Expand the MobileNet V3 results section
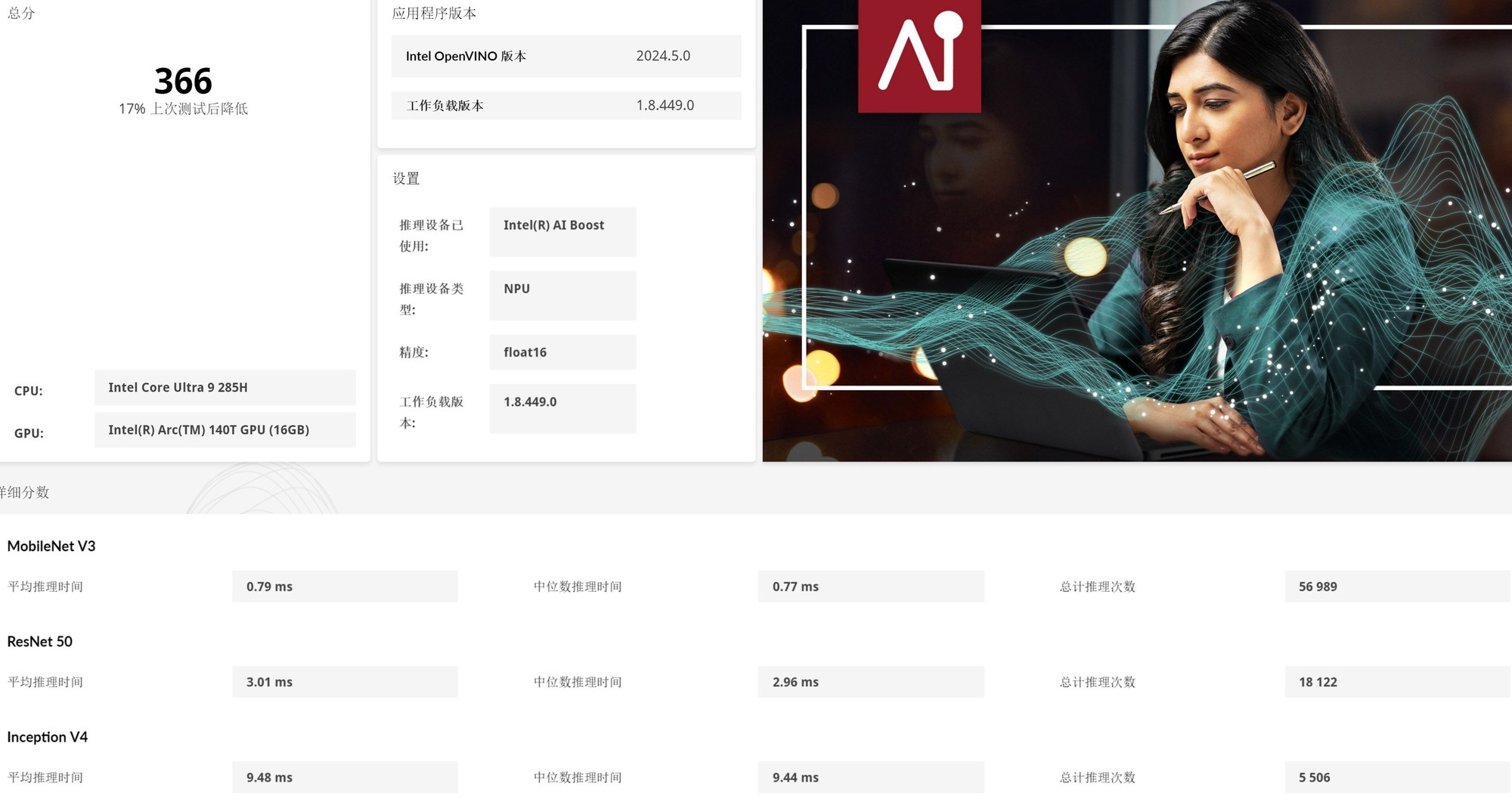 tap(50, 546)
